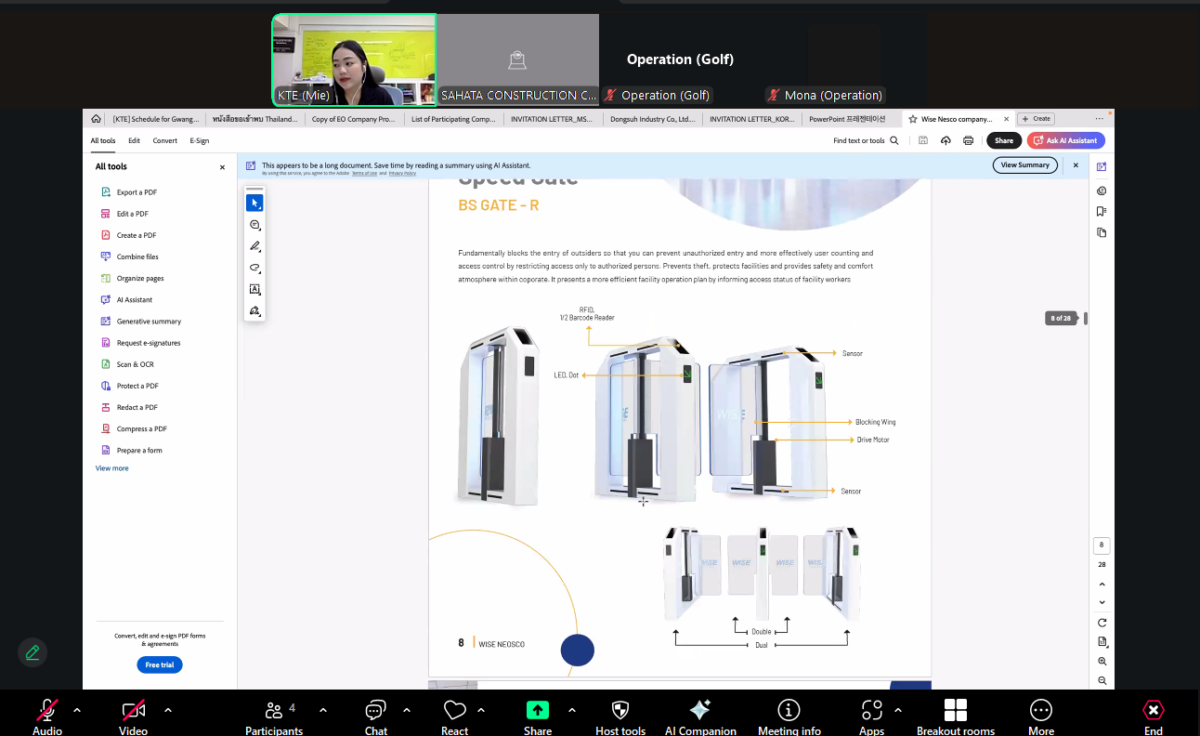
Task: Open the Participants options arrow
Action: [x=323, y=710]
